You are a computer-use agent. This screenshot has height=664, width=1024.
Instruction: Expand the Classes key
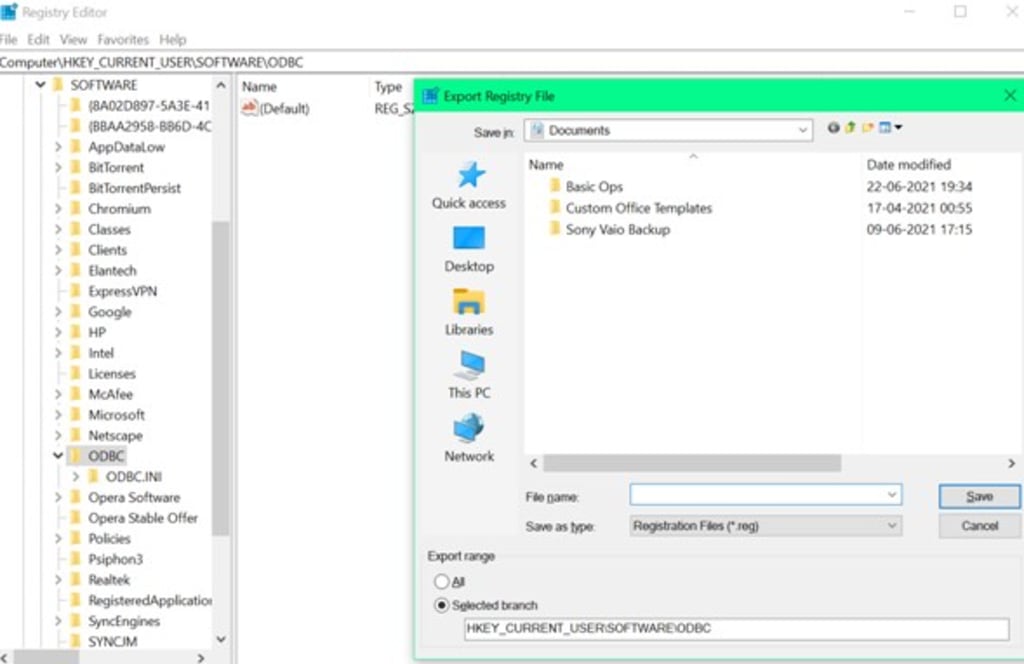pyautogui.click(x=58, y=229)
